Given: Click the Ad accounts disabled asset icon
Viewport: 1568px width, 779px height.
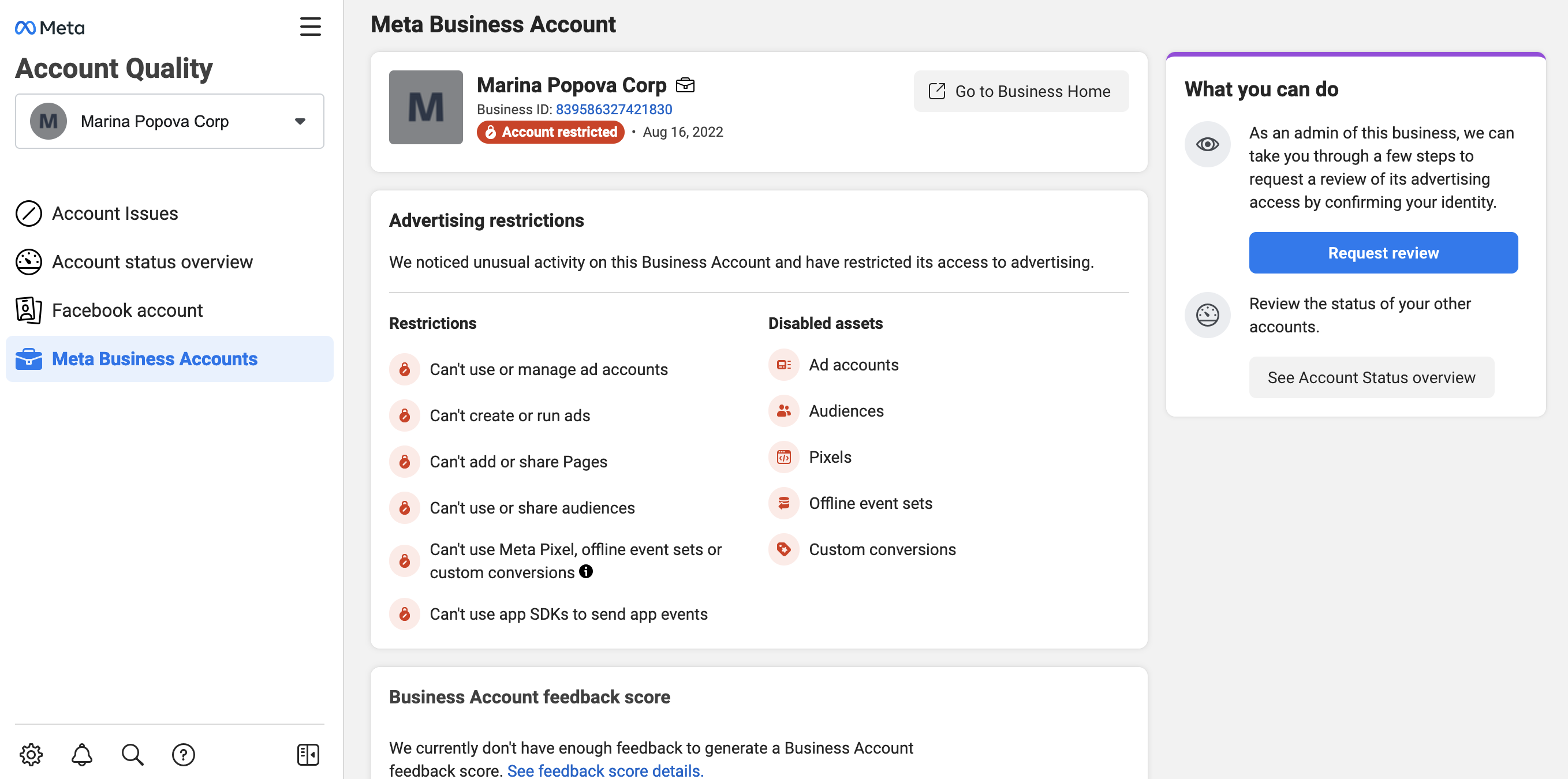Looking at the screenshot, I should [x=784, y=365].
